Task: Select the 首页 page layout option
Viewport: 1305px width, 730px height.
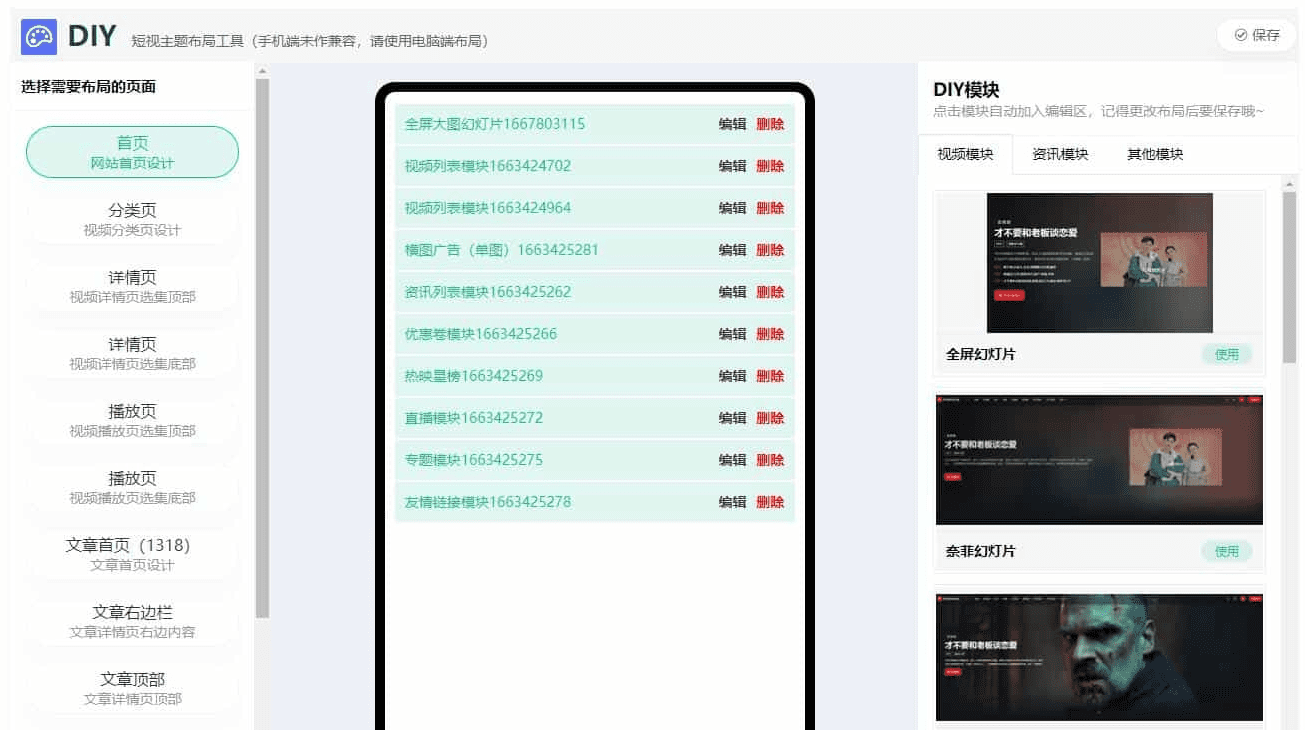Action: pos(132,152)
